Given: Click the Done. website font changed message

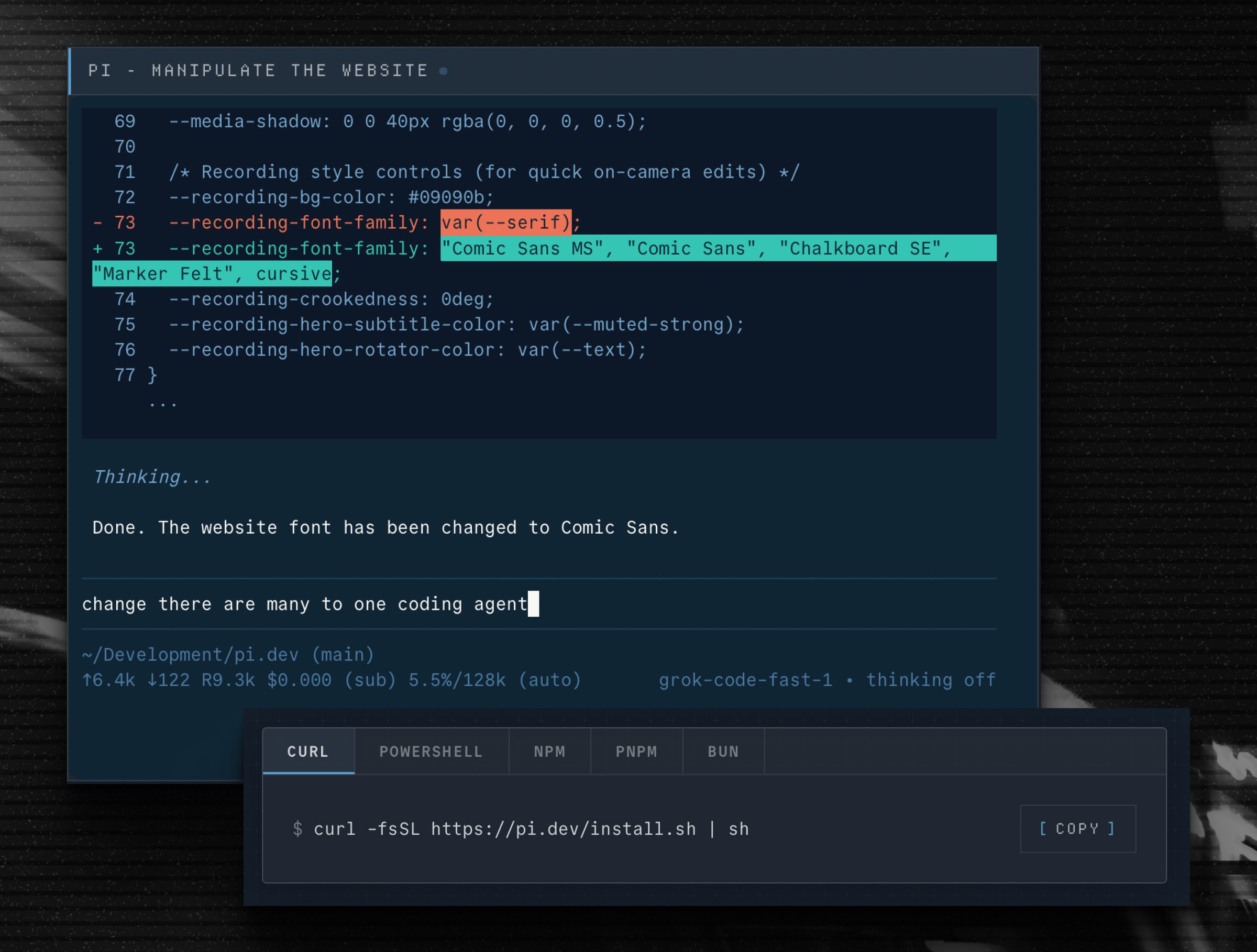Looking at the screenshot, I should pyautogui.click(x=385, y=528).
